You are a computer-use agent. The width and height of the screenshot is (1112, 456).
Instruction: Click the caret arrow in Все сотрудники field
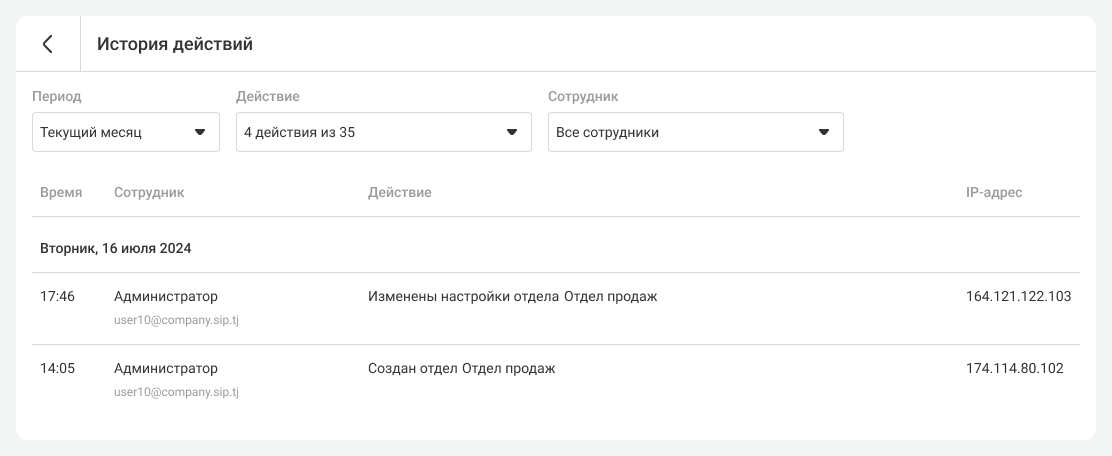pos(823,132)
